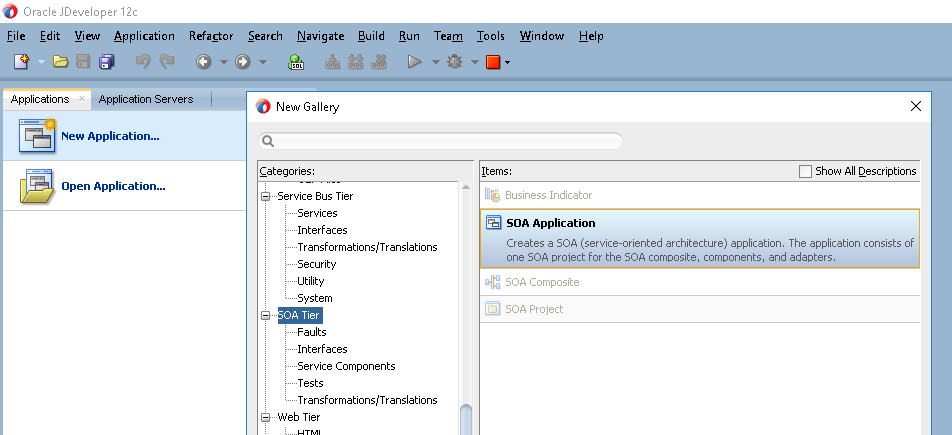952x435 pixels.
Task: Click the magnifier icon in search field
Action: 268,142
